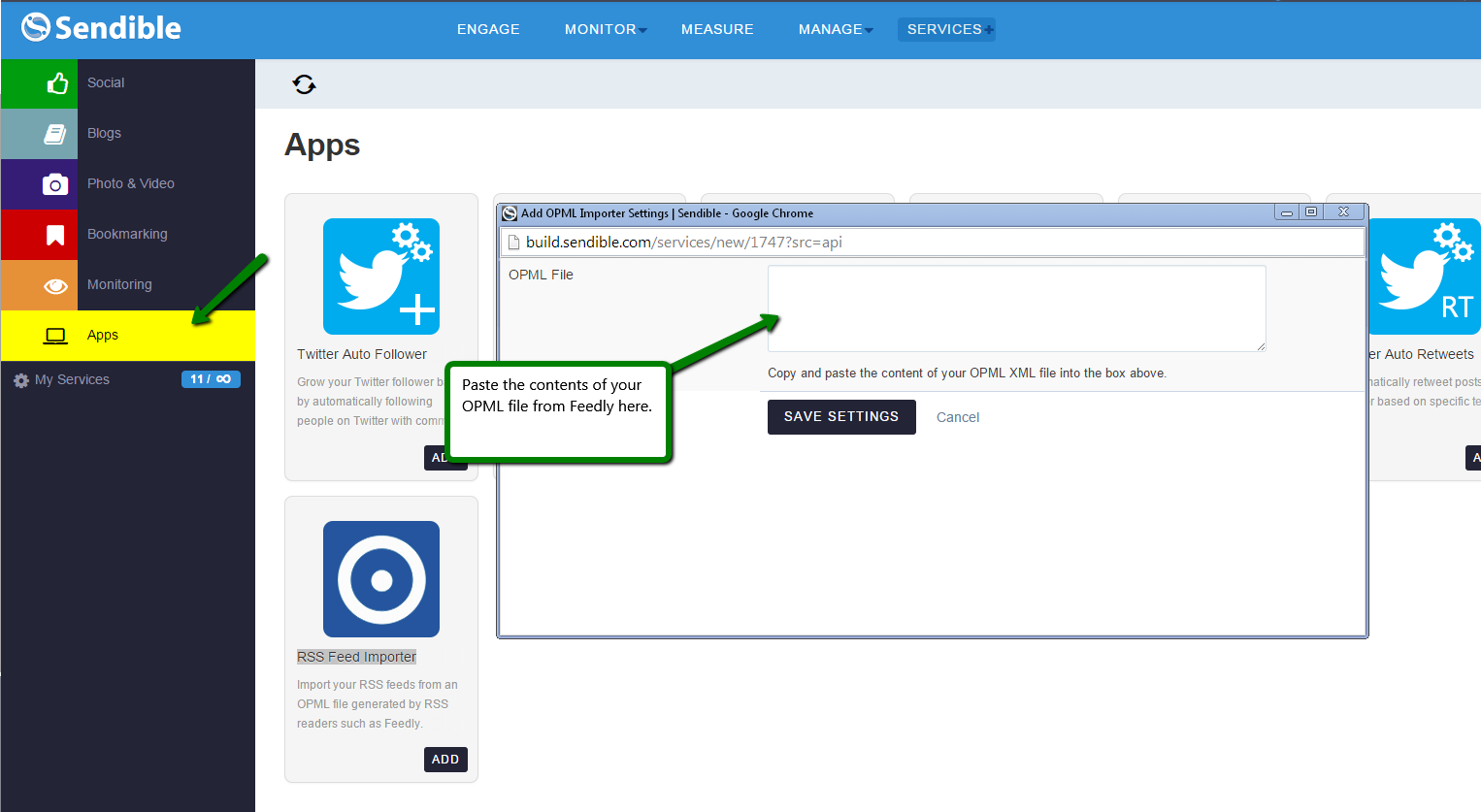Click Add button under RSS Feed Importer
The width and height of the screenshot is (1481, 812).
445,760
